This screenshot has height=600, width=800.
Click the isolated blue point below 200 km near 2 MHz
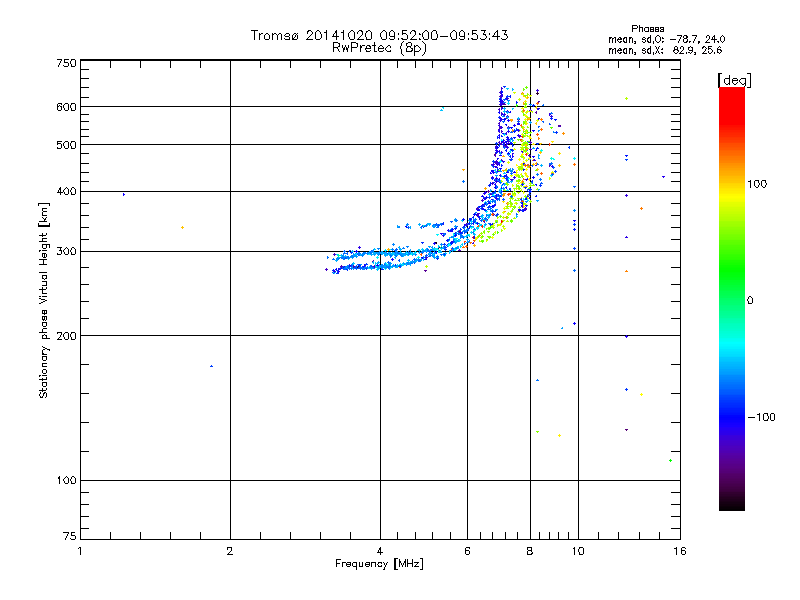pos(211,366)
